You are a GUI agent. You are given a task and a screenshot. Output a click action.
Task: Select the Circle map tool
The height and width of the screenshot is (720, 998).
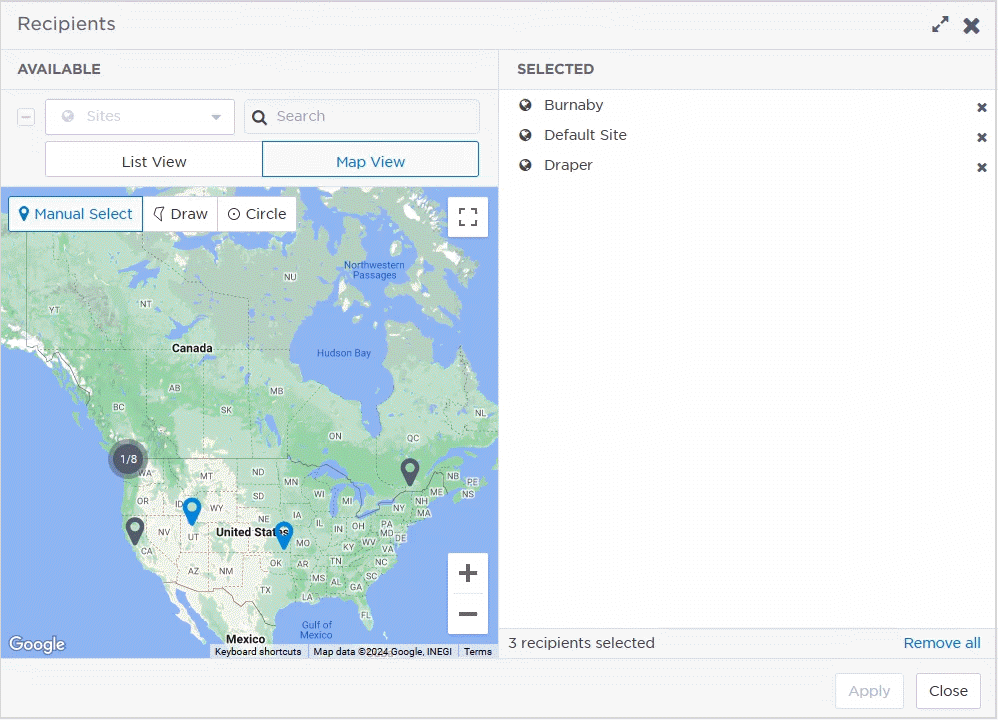click(257, 214)
